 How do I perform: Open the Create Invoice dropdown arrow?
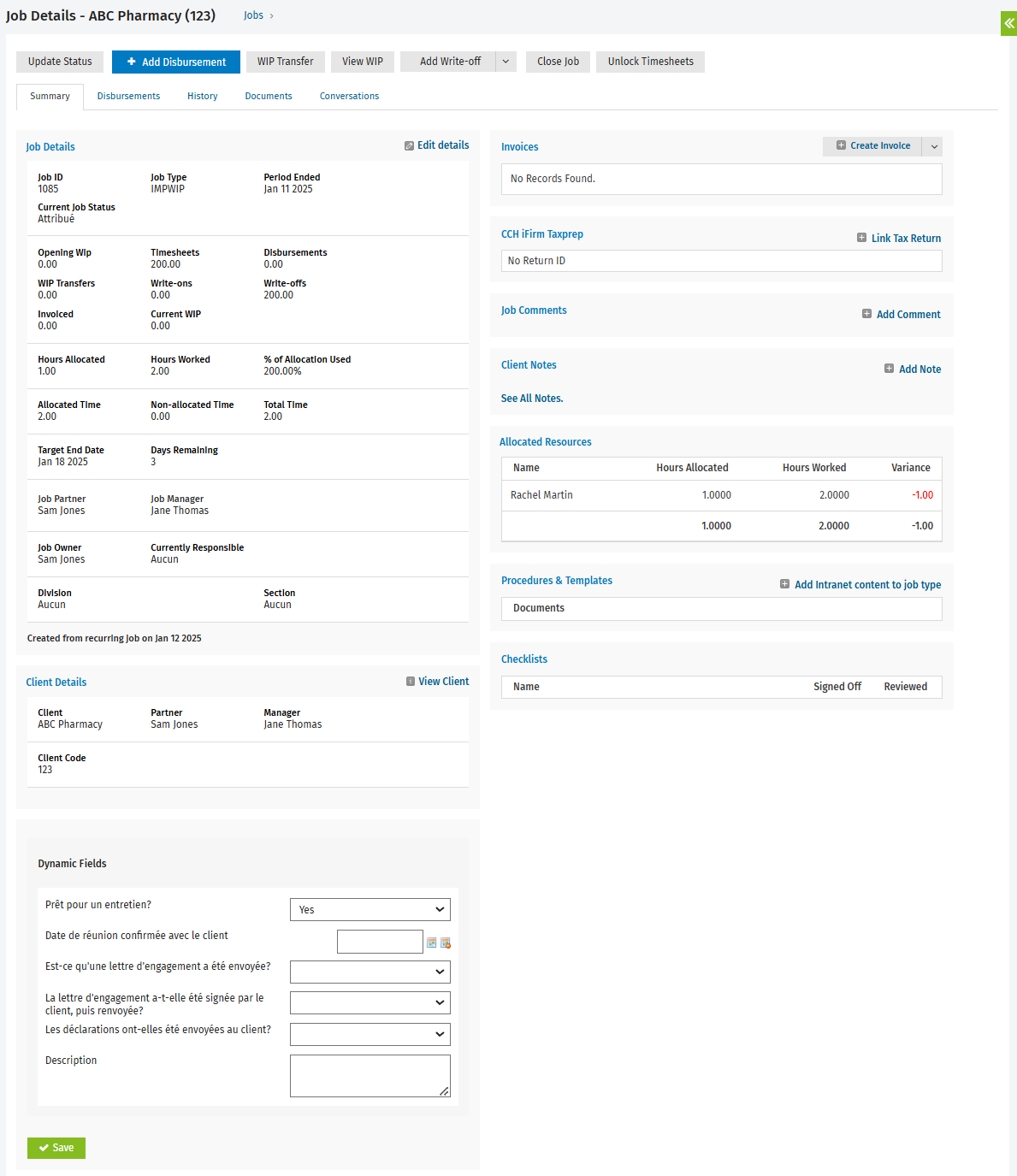(x=934, y=146)
